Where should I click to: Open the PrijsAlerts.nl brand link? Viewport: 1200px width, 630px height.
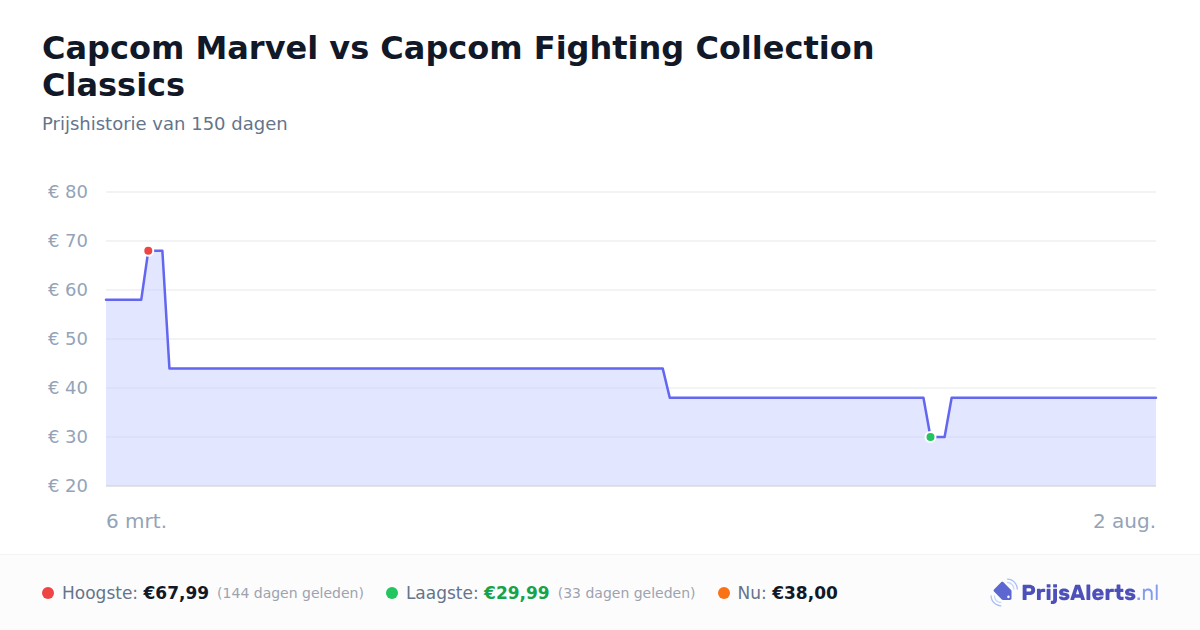[1075, 593]
